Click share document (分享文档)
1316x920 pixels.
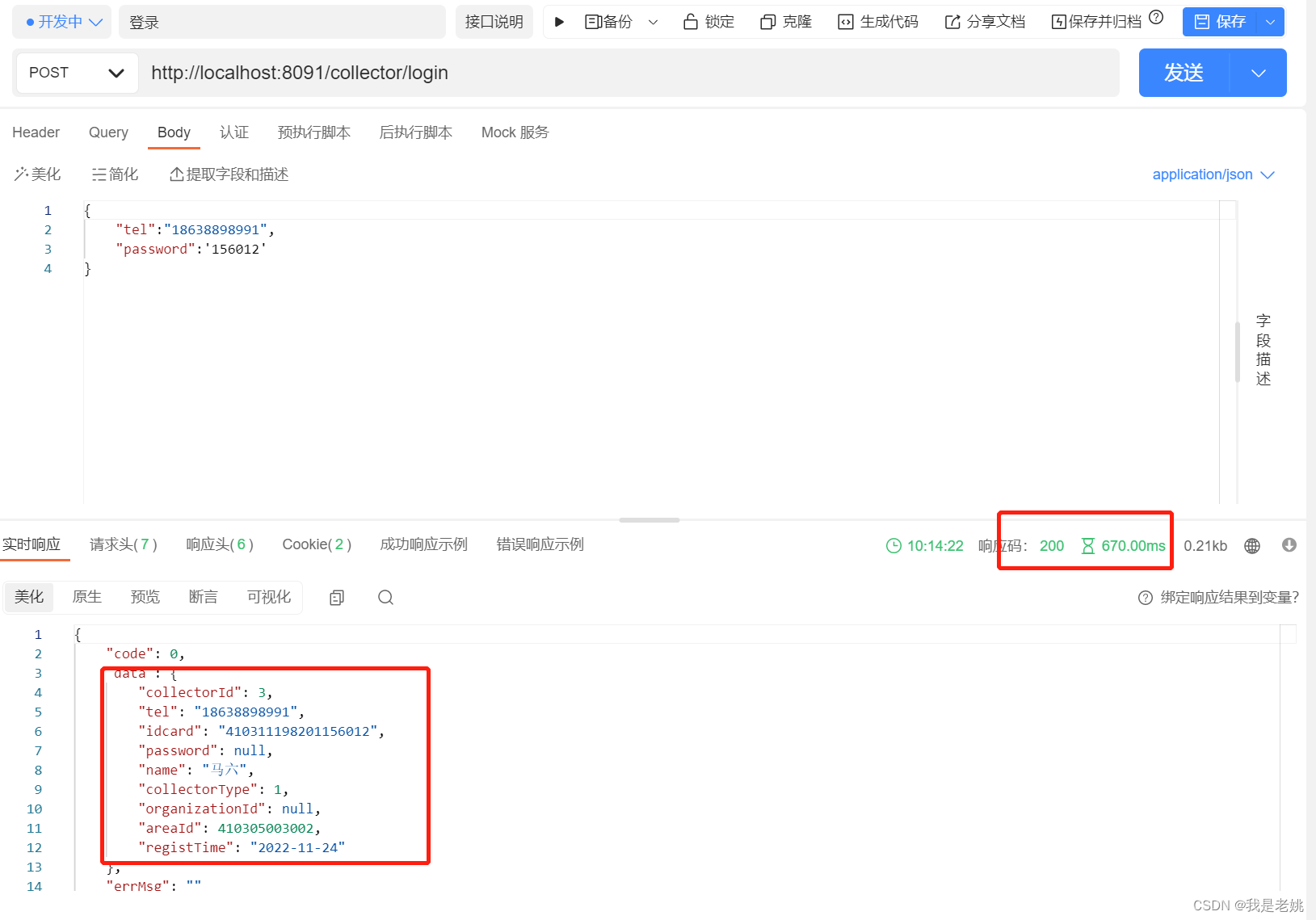click(x=985, y=22)
